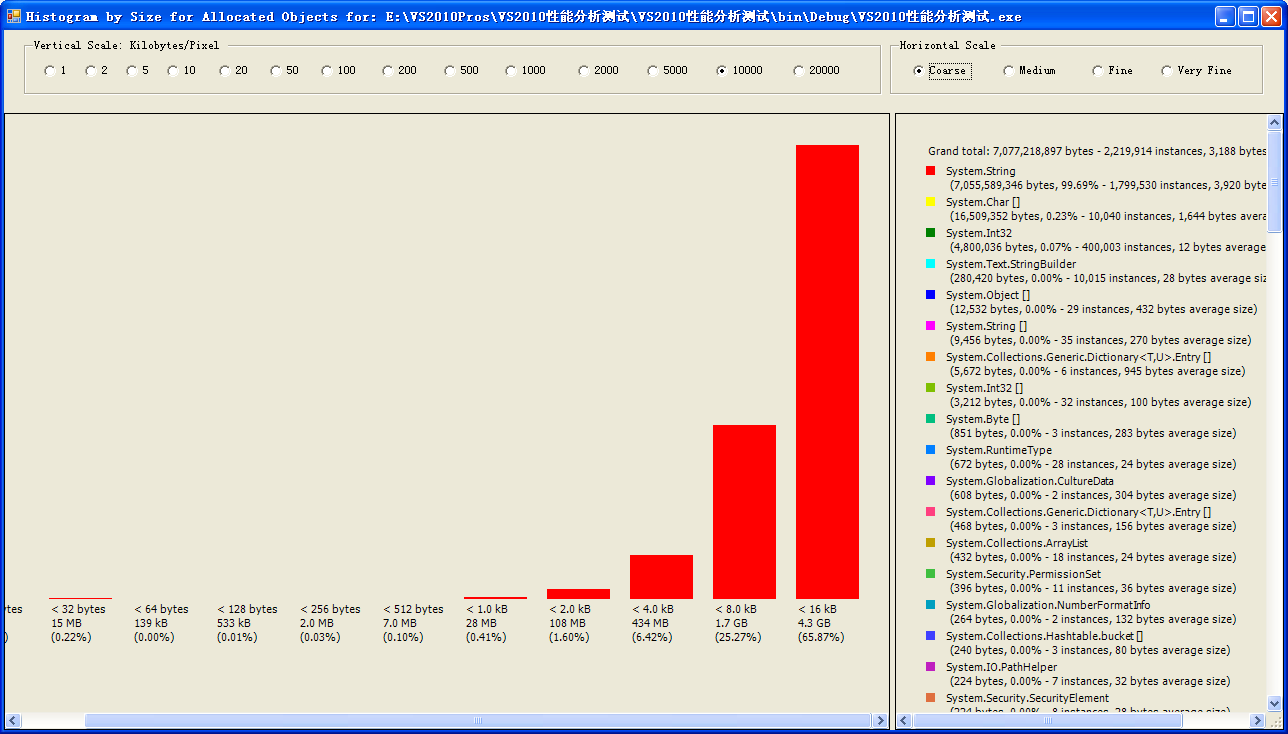Click the cyan System.Text.StringBuilder swatch
The height and width of the screenshot is (734, 1288).
click(931, 264)
